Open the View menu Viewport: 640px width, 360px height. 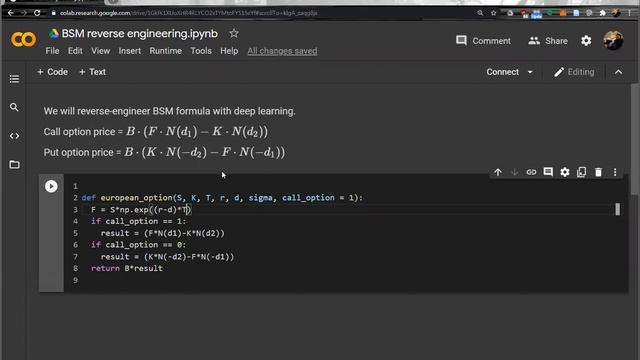pos(100,51)
